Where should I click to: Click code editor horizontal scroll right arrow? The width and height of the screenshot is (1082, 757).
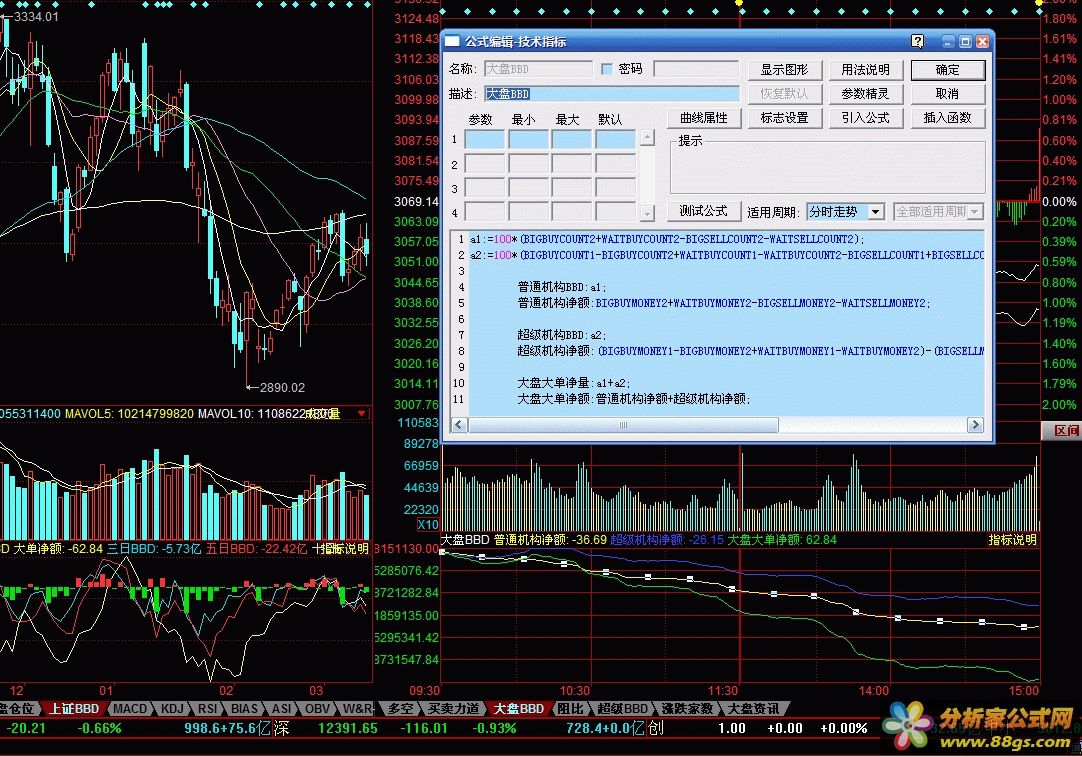point(975,424)
